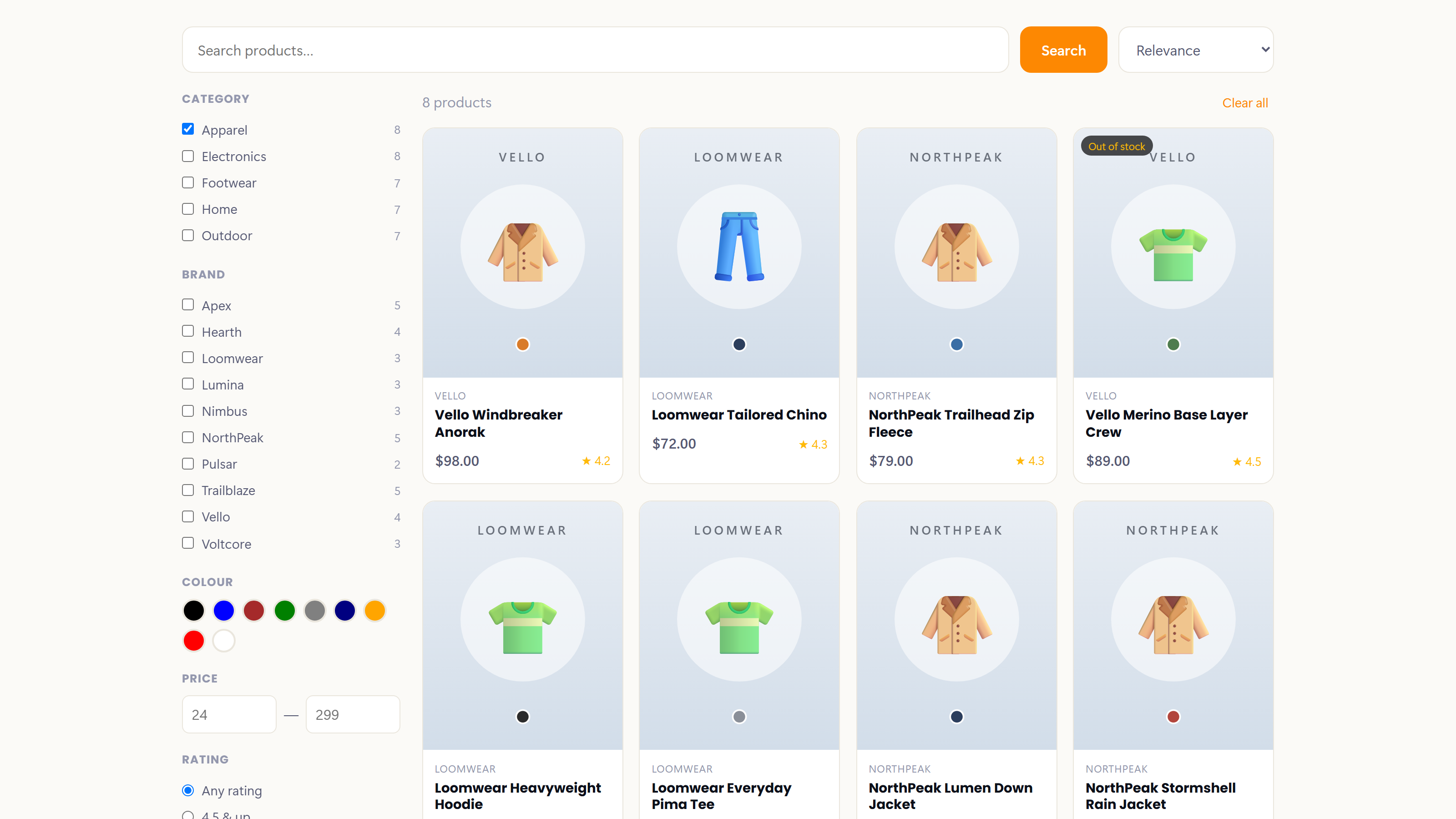Focus the Search products text field

tap(595, 50)
